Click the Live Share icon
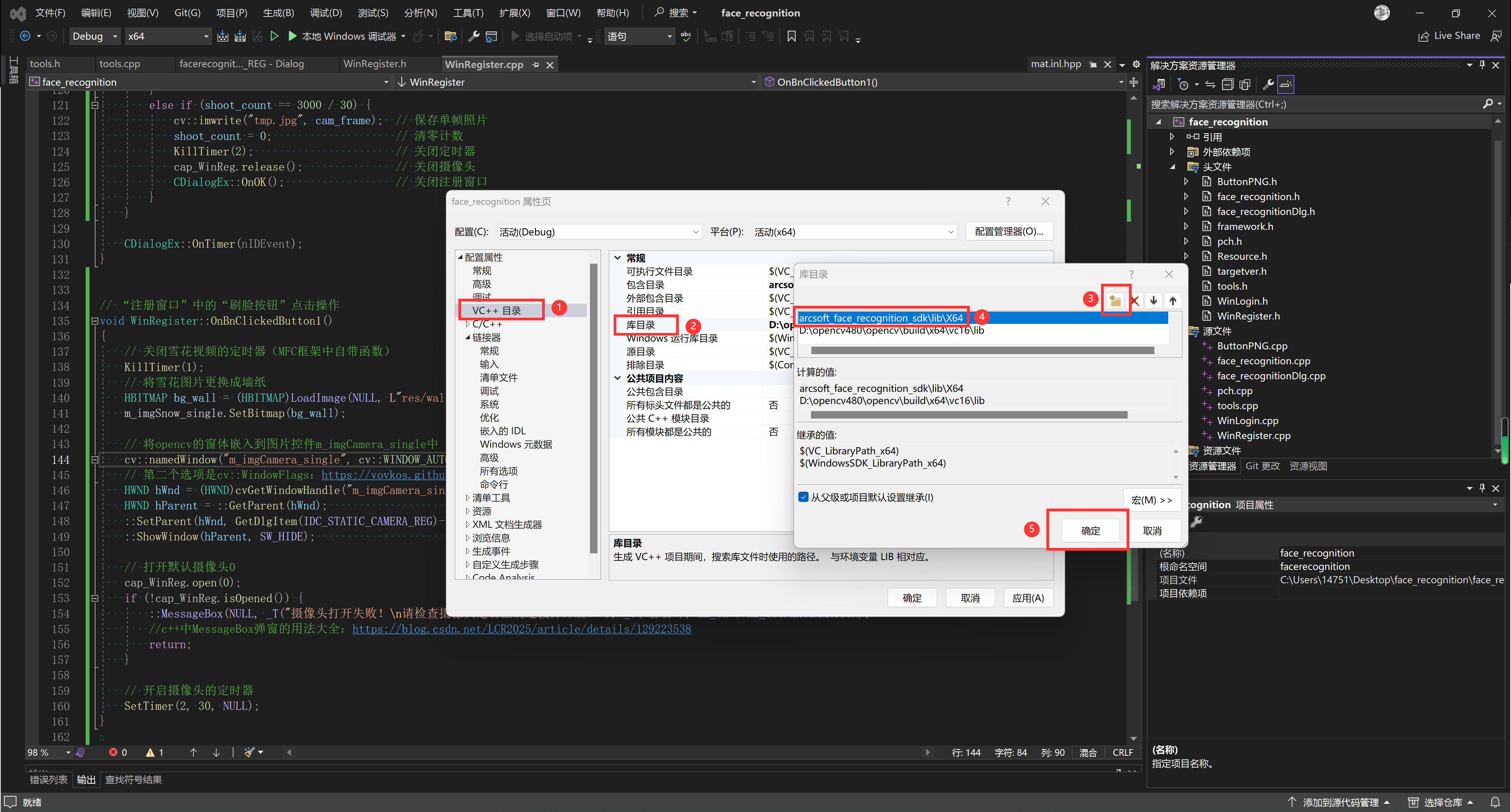This screenshot has width=1511, height=812. point(1424,37)
